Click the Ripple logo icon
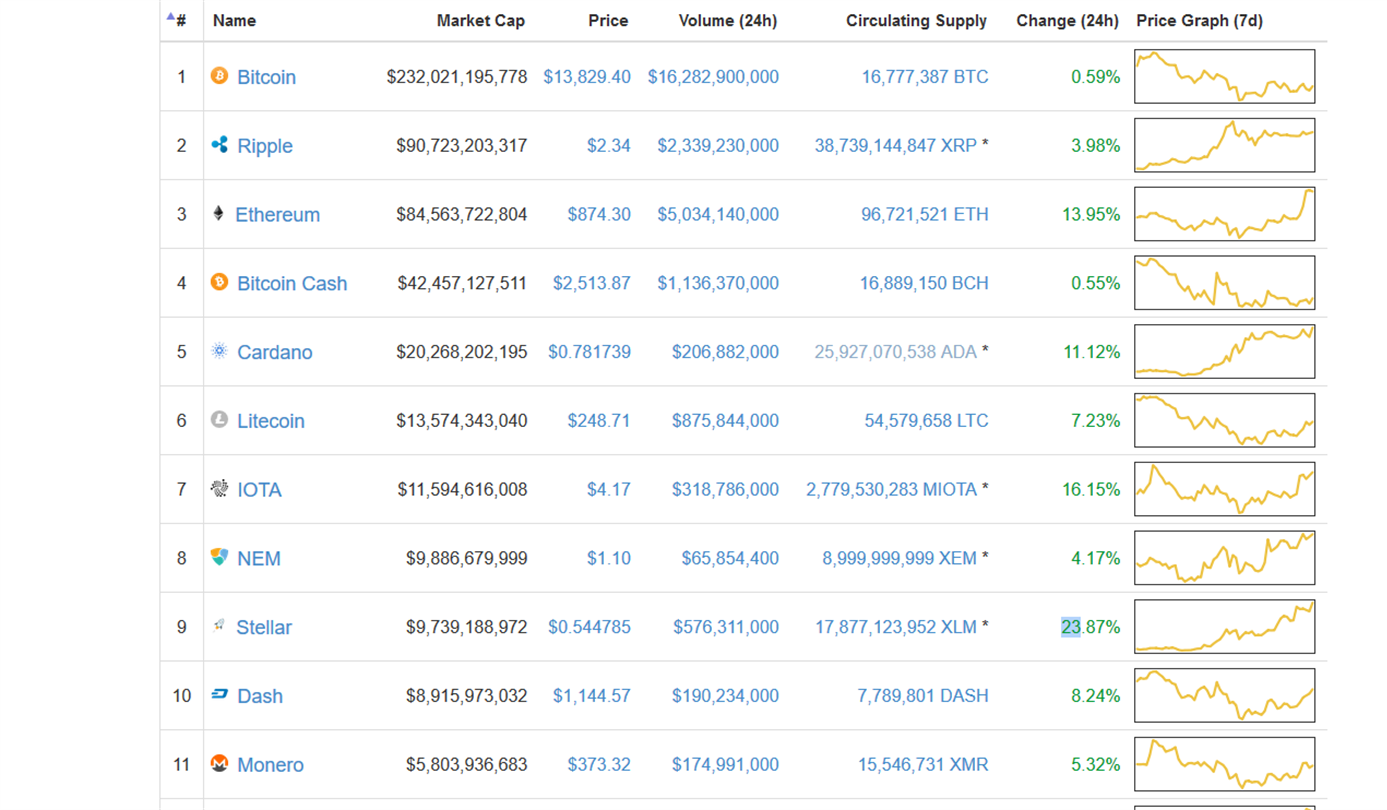This screenshot has width=1387, height=810. point(219,145)
